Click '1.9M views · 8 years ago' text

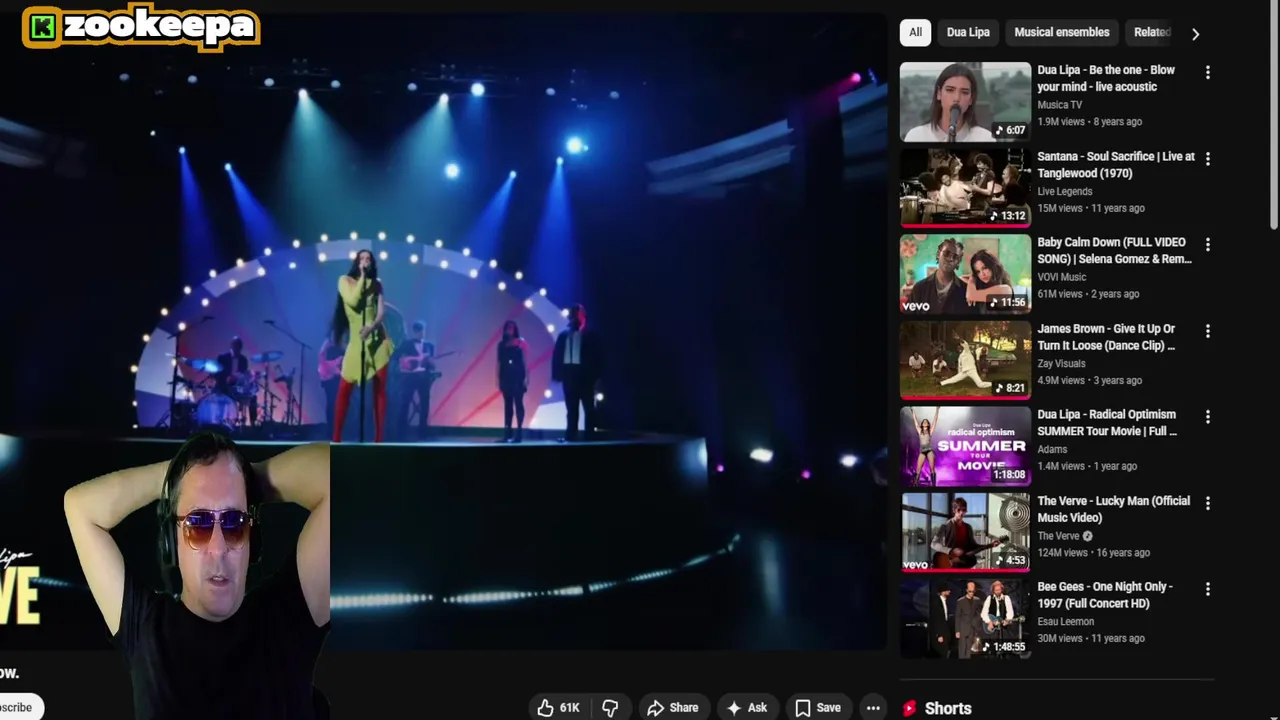[1089, 122]
